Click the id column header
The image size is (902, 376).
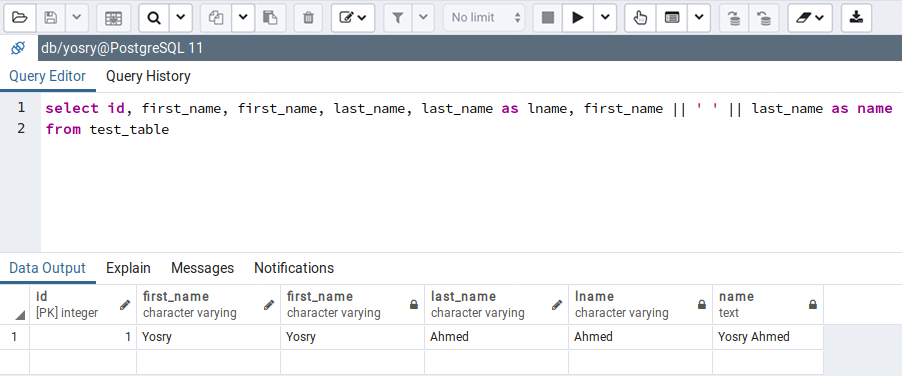[x=83, y=305]
